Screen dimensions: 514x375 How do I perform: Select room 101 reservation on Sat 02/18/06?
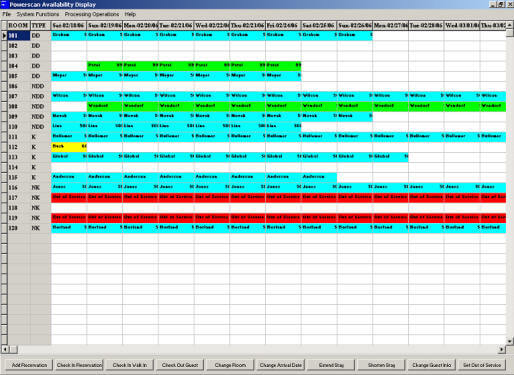pyautogui.click(x=69, y=36)
